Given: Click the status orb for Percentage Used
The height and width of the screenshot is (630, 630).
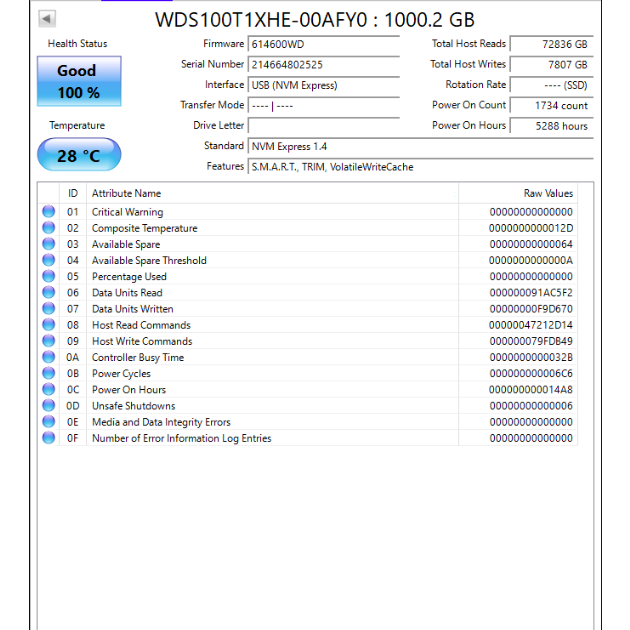Looking at the screenshot, I should click(x=49, y=276).
